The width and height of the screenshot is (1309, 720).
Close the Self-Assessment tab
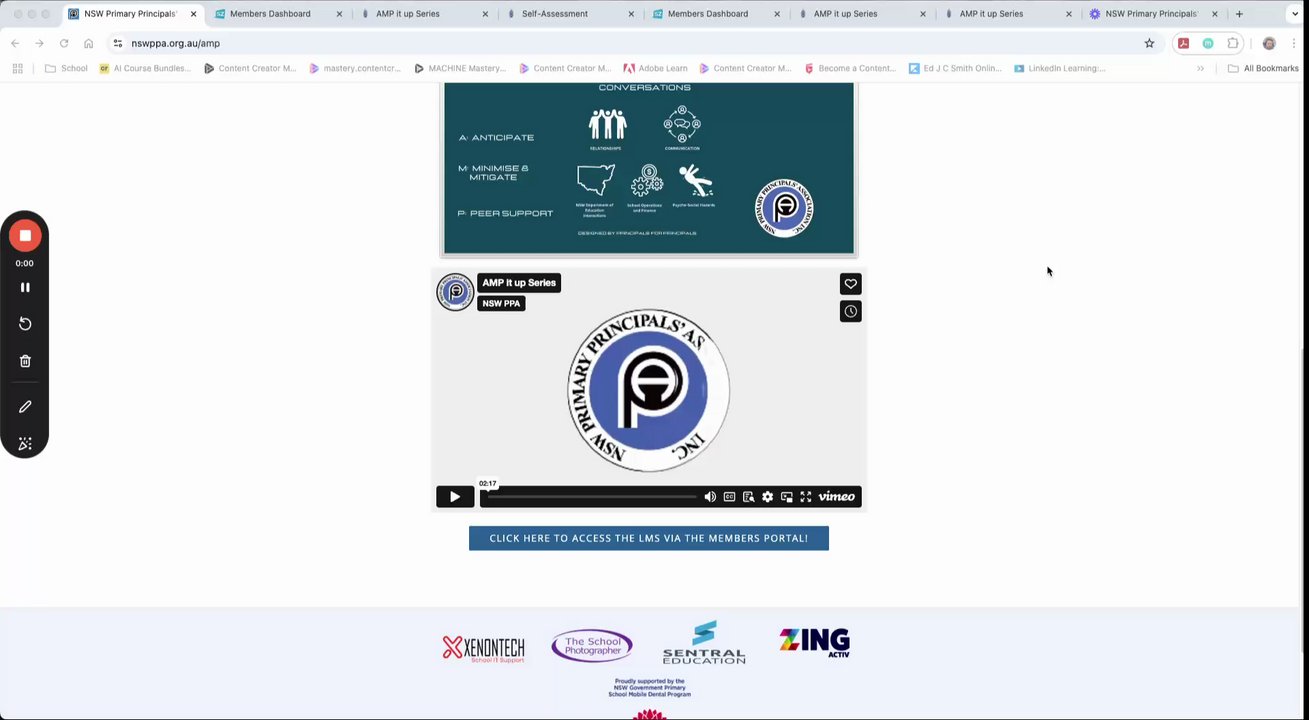[x=631, y=14]
